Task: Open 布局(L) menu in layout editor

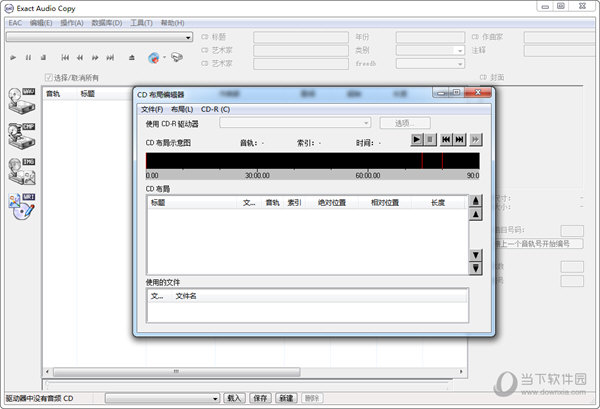Action: click(x=182, y=109)
